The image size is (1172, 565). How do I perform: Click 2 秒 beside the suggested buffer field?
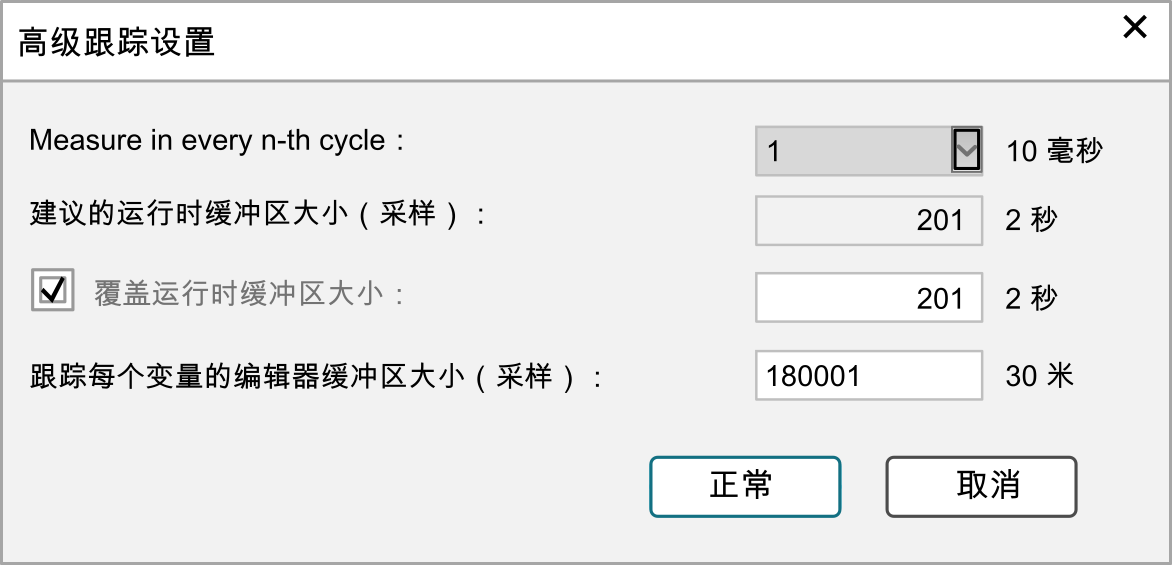click(x=1031, y=220)
